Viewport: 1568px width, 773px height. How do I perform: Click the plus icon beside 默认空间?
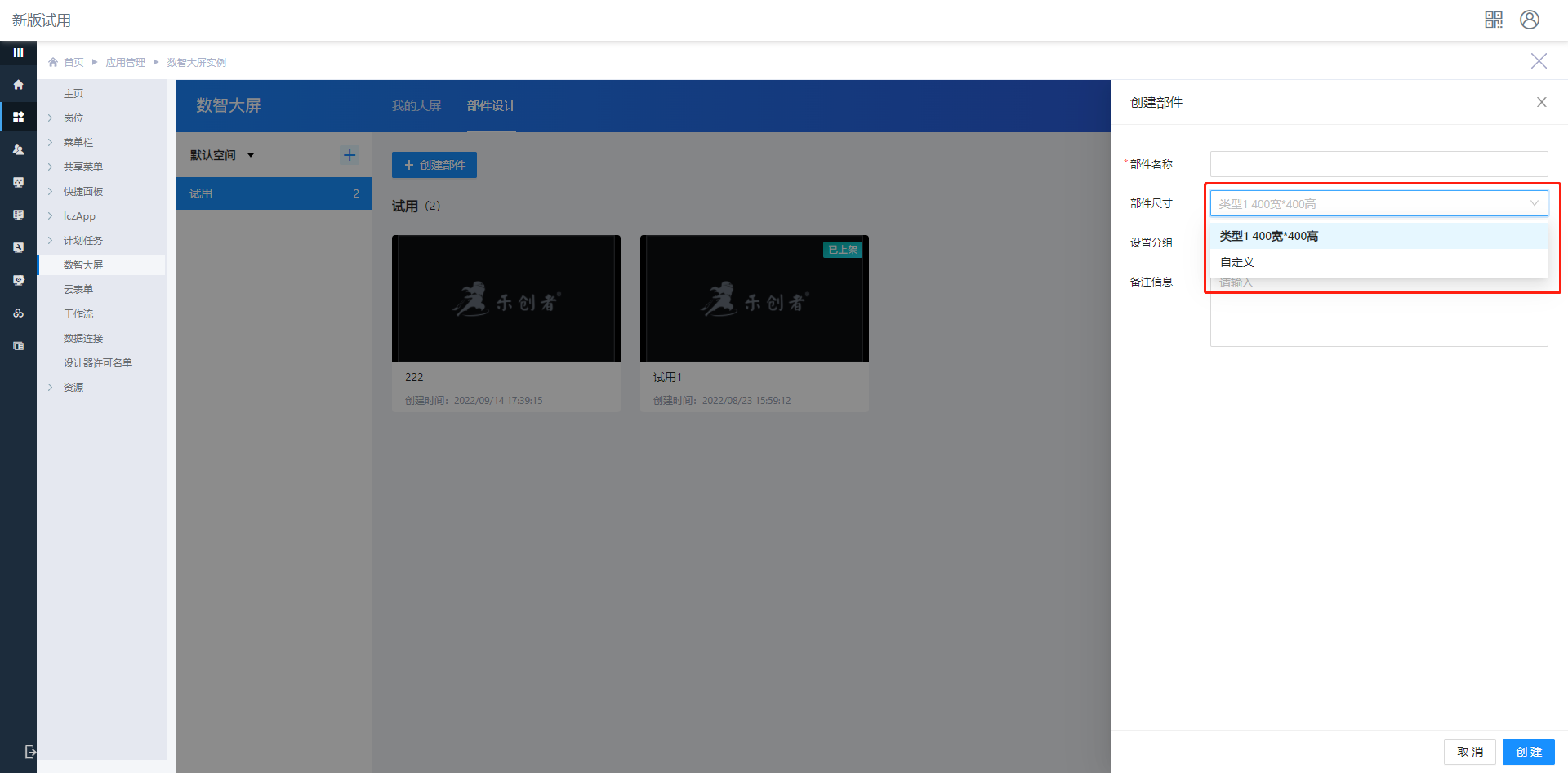350,155
